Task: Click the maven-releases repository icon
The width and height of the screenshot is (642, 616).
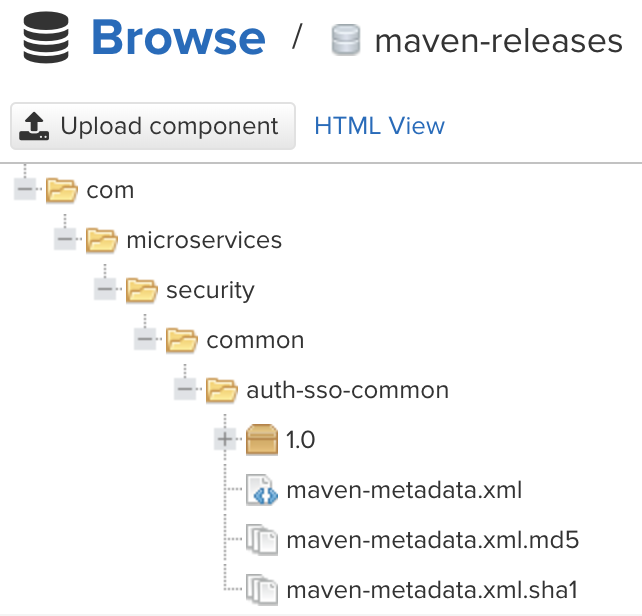Action: tap(345, 41)
